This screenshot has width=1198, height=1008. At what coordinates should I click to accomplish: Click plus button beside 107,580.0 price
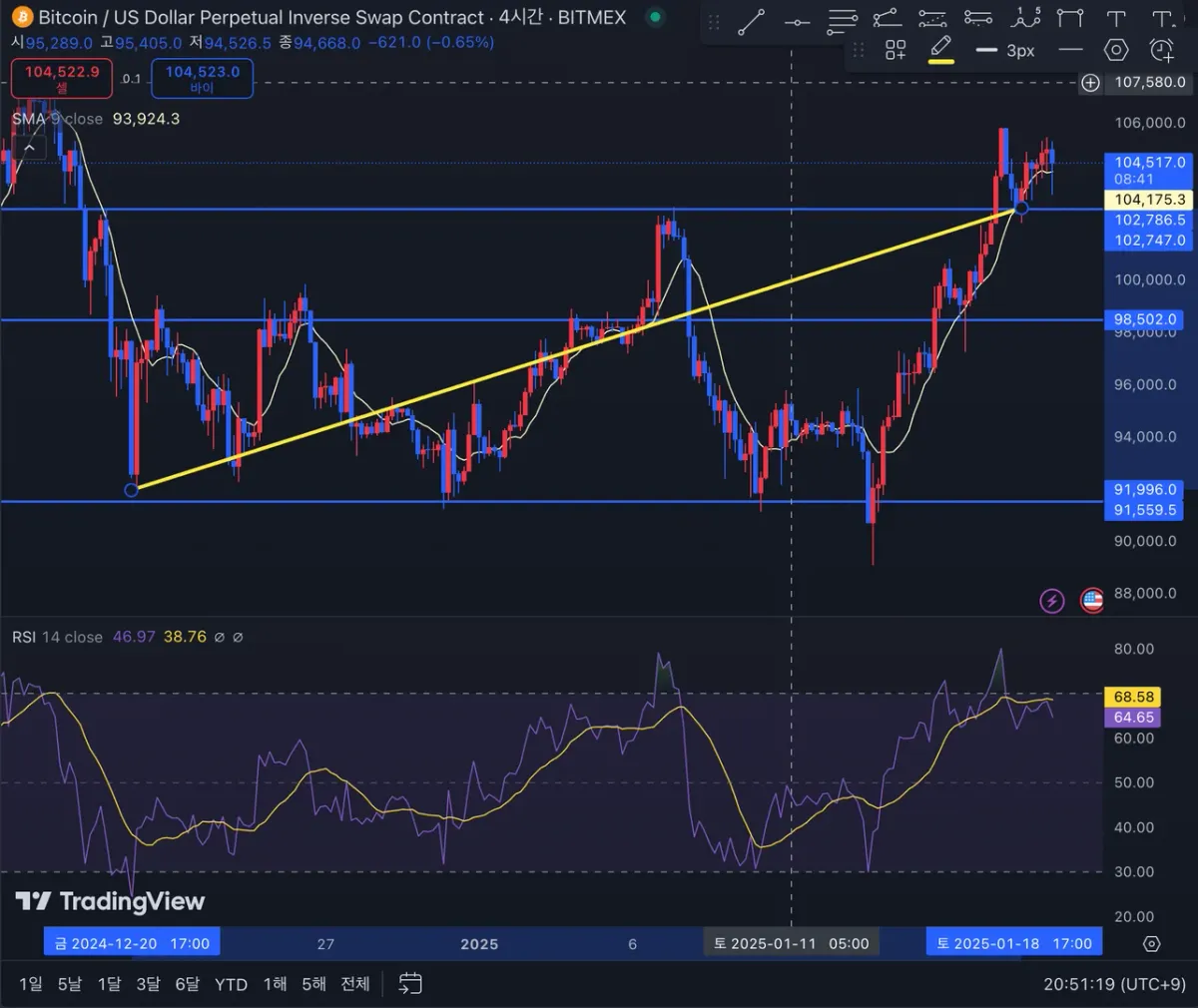point(1090,83)
